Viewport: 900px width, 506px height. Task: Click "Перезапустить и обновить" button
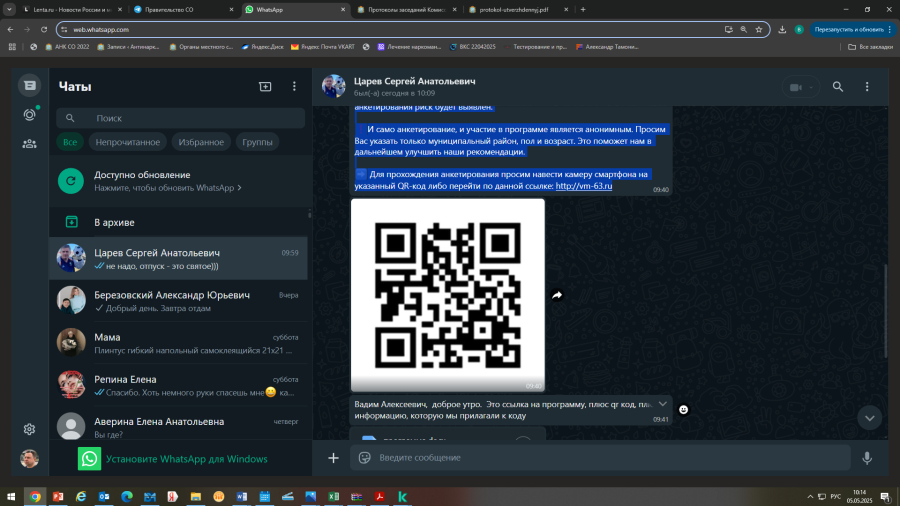coord(853,29)
